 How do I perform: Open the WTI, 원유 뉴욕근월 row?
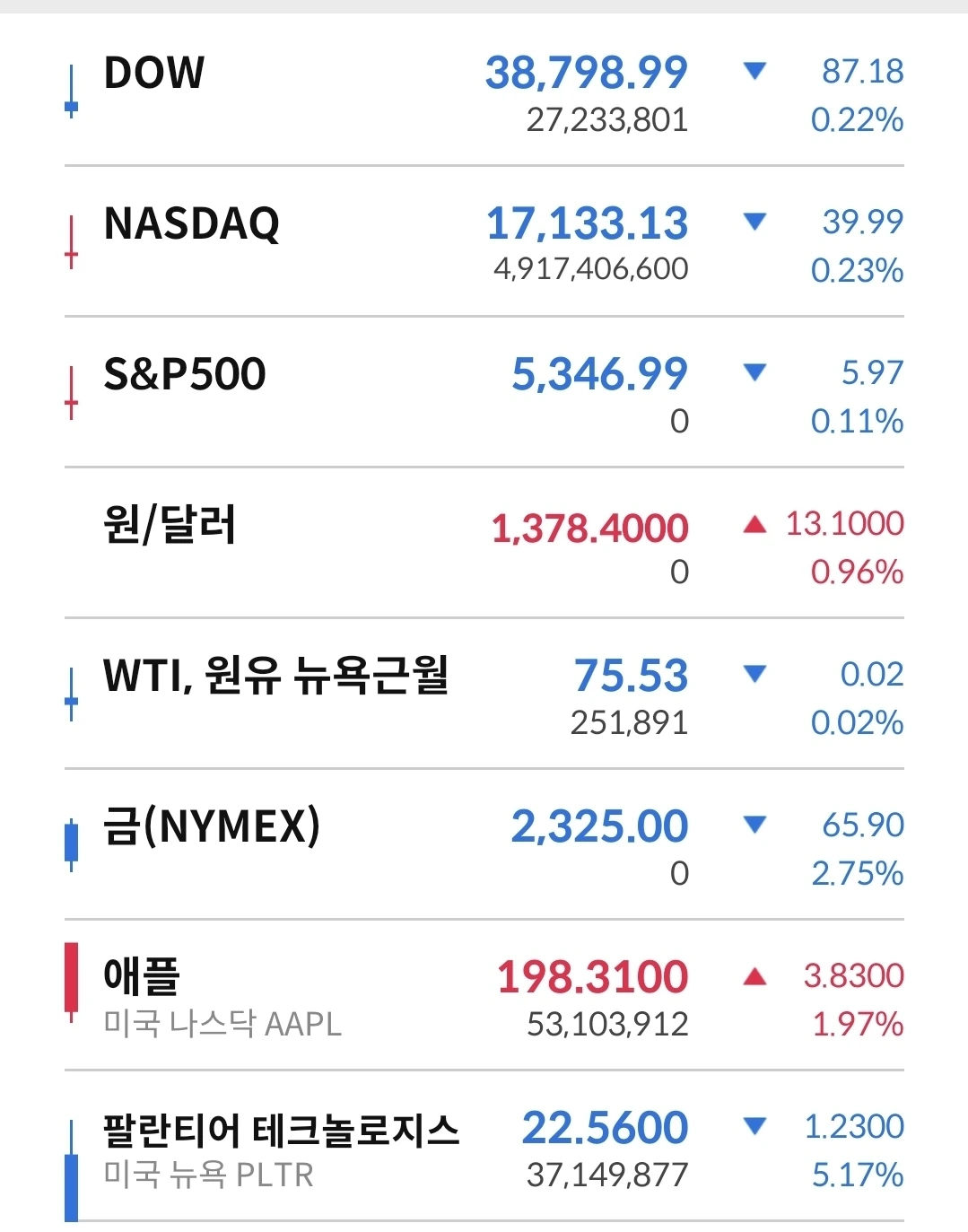coord(484,694)
